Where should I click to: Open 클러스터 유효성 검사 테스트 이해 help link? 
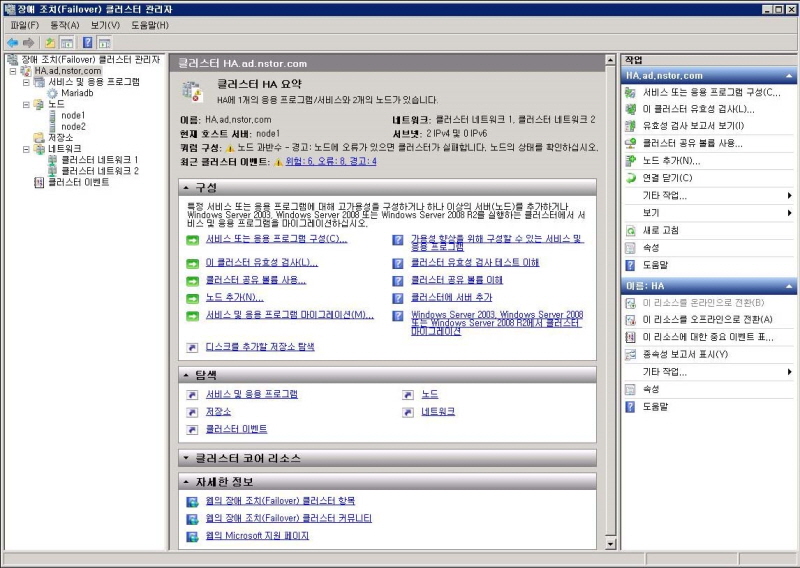(x=475, y=263)
